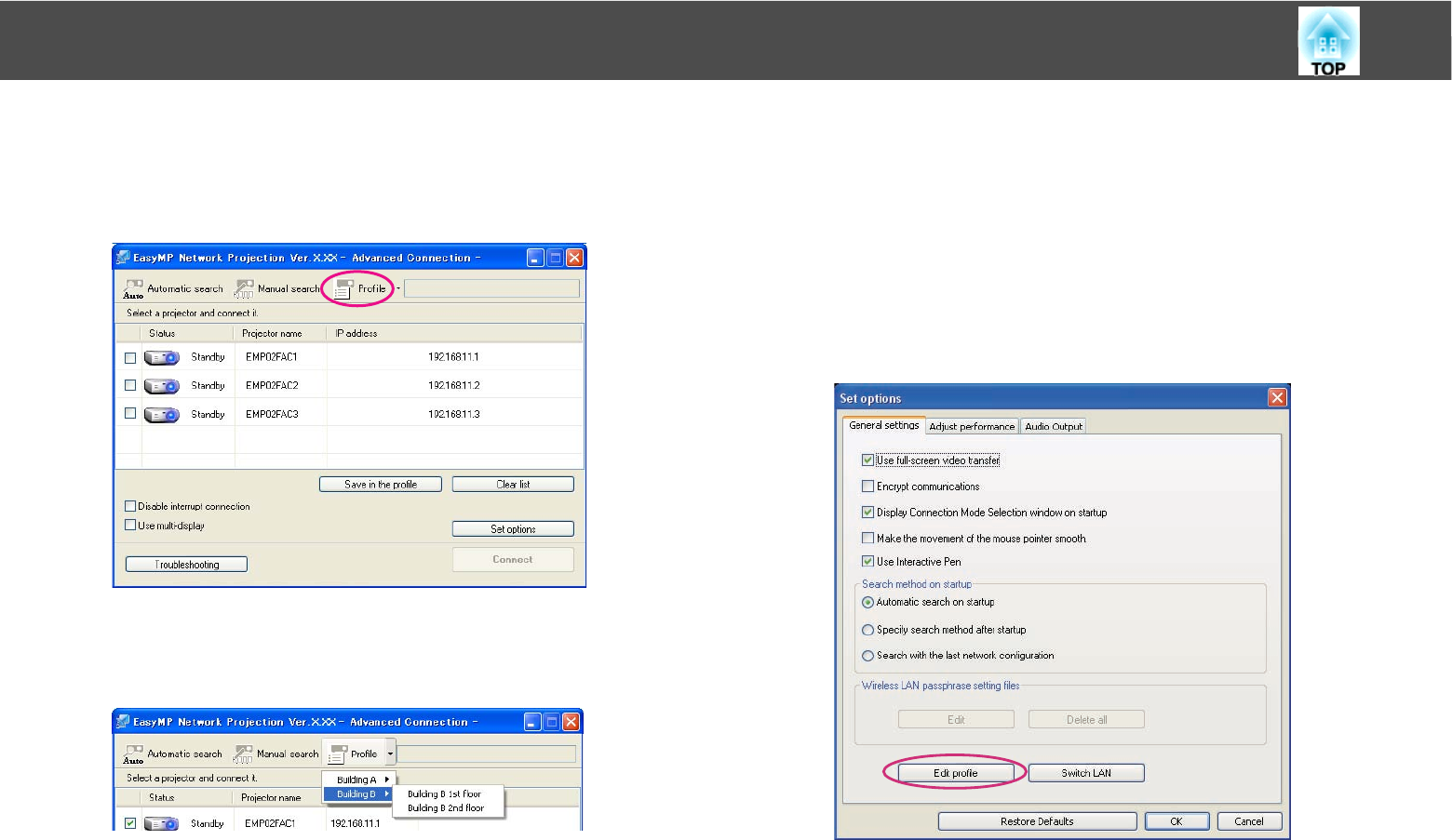The image size is (1452, 840).
Task: Switch to General settings tab
Action: pyautogui.click(x=884, y=425)
